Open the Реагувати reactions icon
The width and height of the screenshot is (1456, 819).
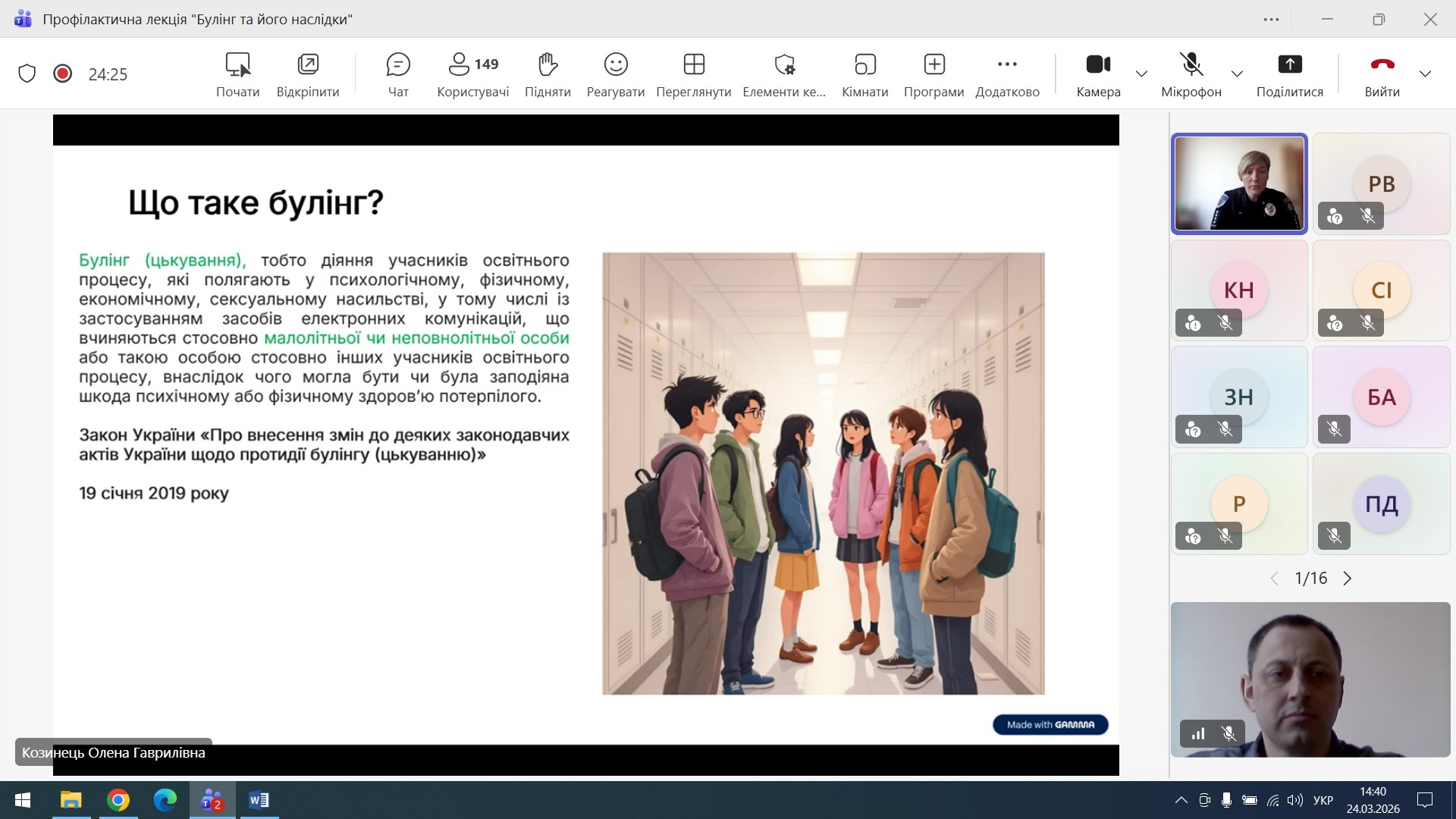coord(616,65)
